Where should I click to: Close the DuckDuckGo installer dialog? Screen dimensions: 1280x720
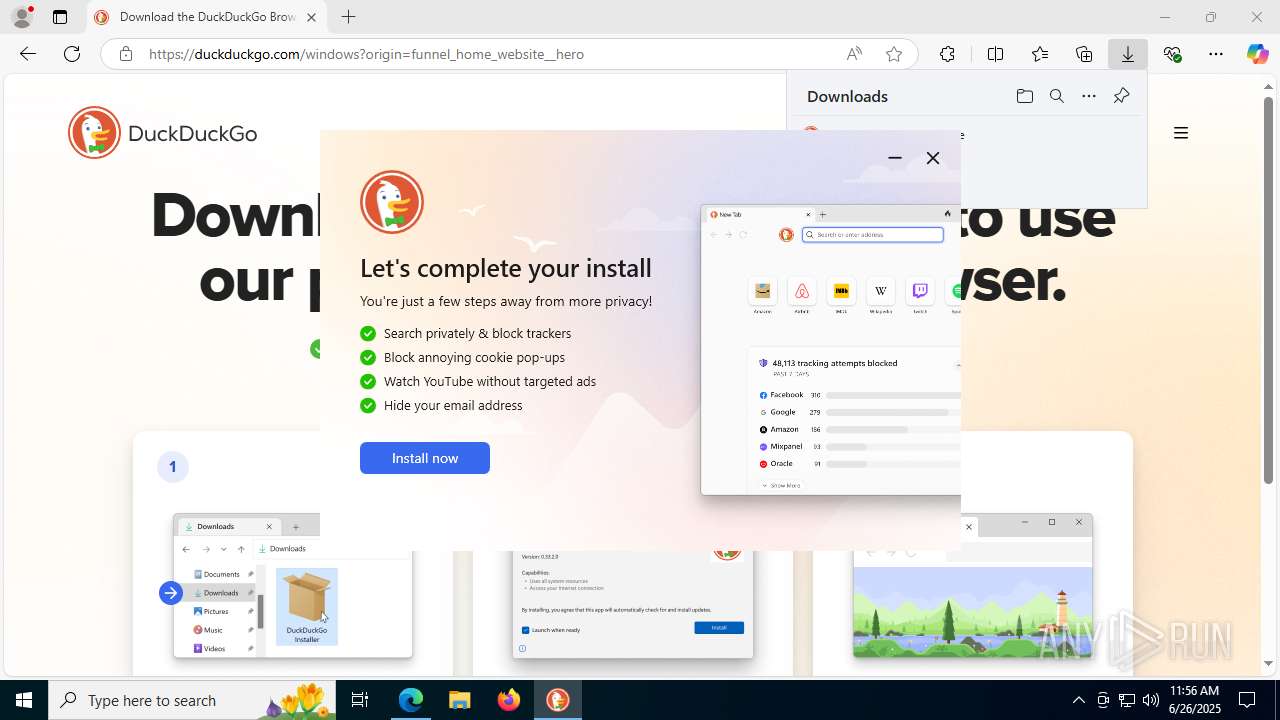pos(933,158)
